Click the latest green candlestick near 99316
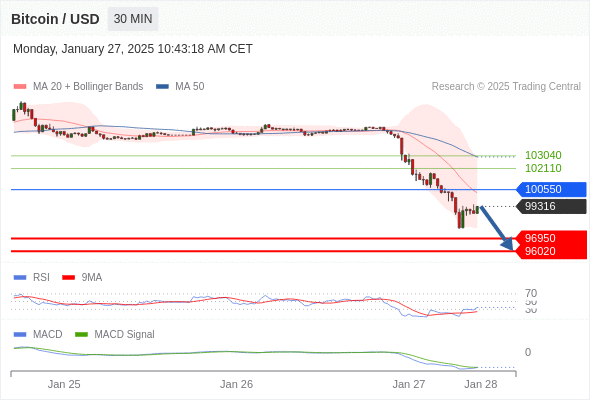Screen dimensions: 590x400 pyautogui.click(x=477, y=210)
